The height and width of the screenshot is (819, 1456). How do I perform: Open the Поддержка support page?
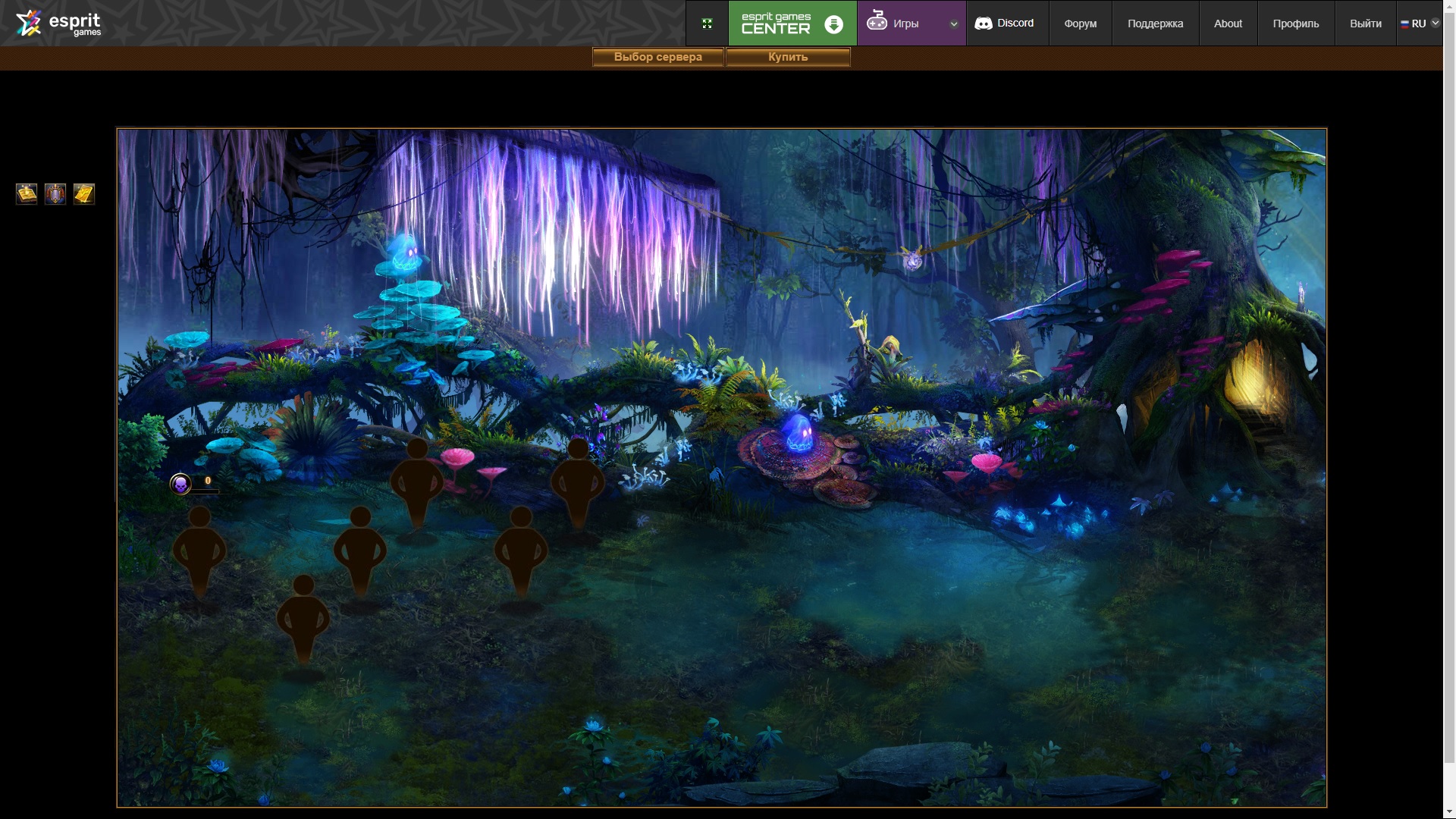(x=1155, y=24)
